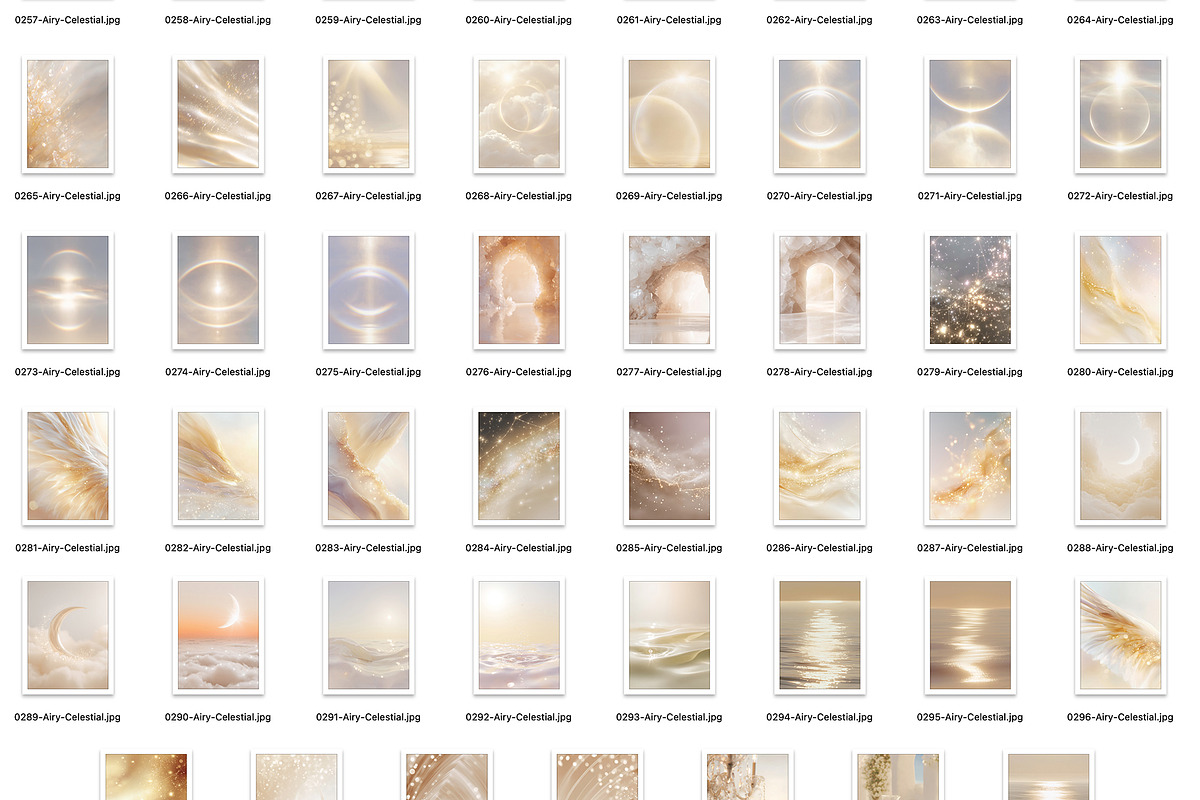This screenshot has width=1200, height=800.
Task: Select the 0279-Airy-Celestial.jpg sparkling stars thumbnail
Action: [970, 290]
